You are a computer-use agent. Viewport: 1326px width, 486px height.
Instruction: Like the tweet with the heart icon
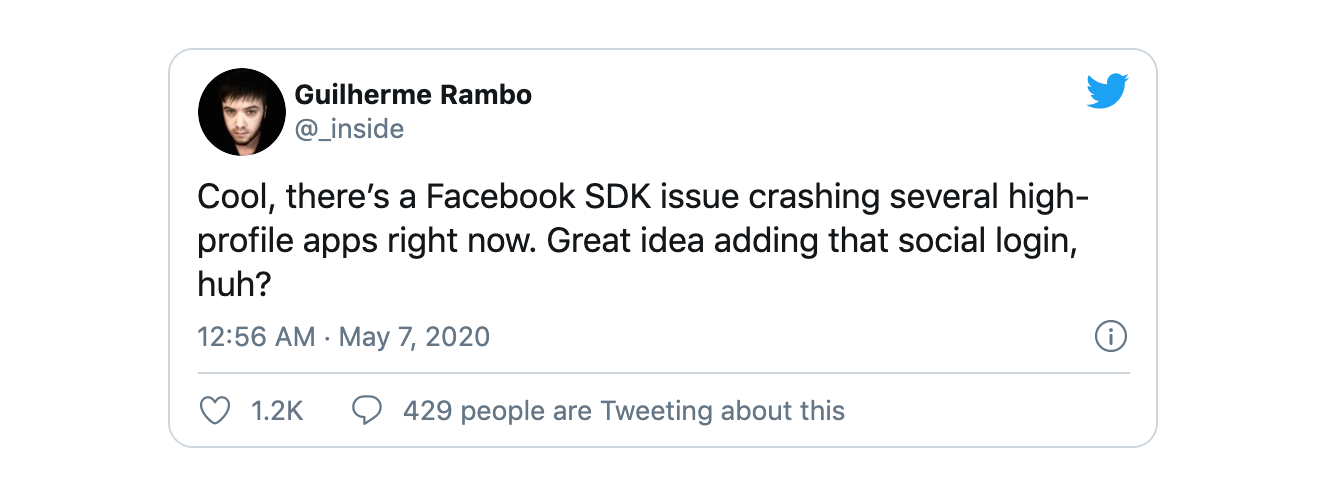[x=215, y=410]
